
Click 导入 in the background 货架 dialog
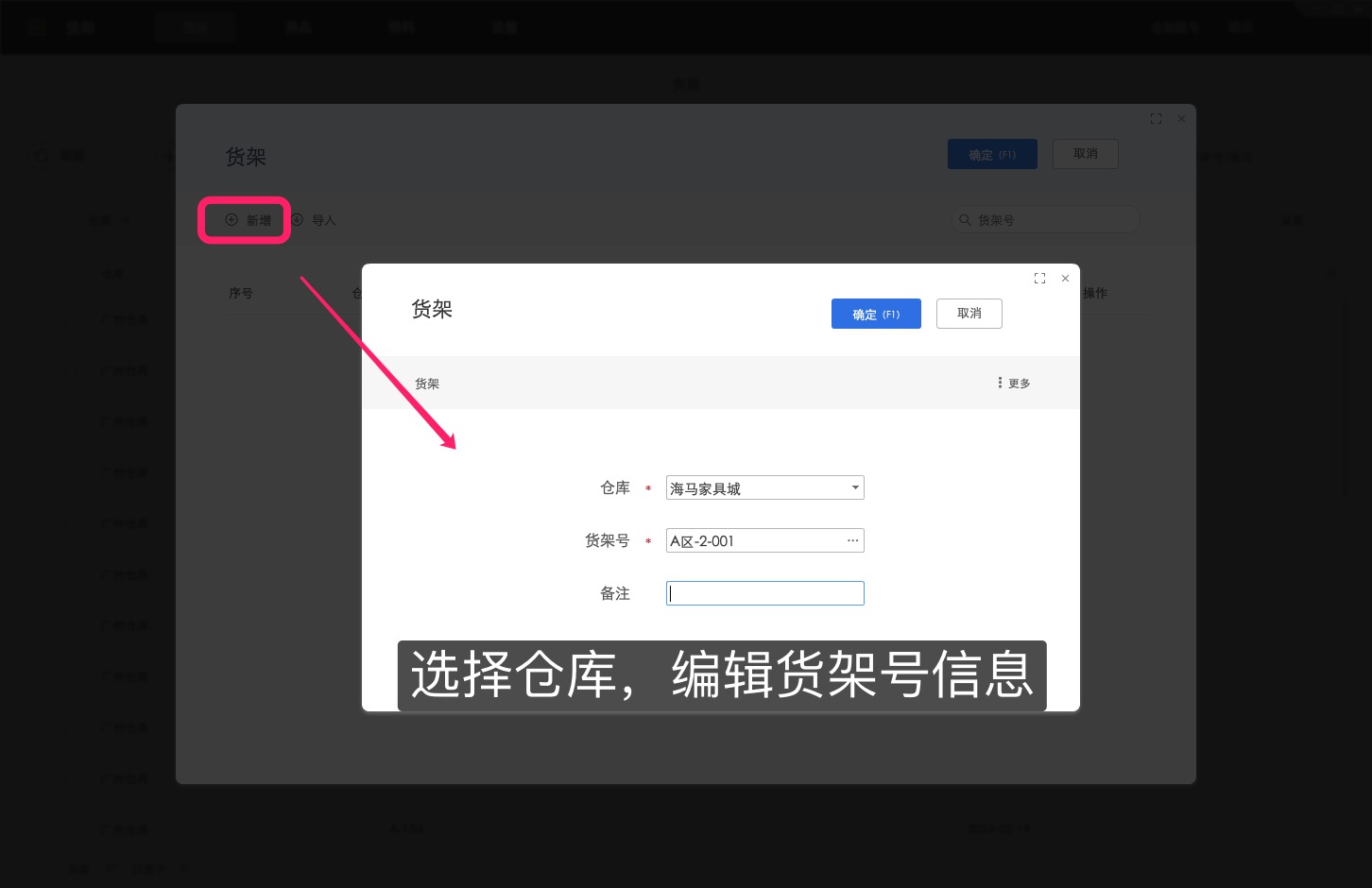click(x=314, y=220)
